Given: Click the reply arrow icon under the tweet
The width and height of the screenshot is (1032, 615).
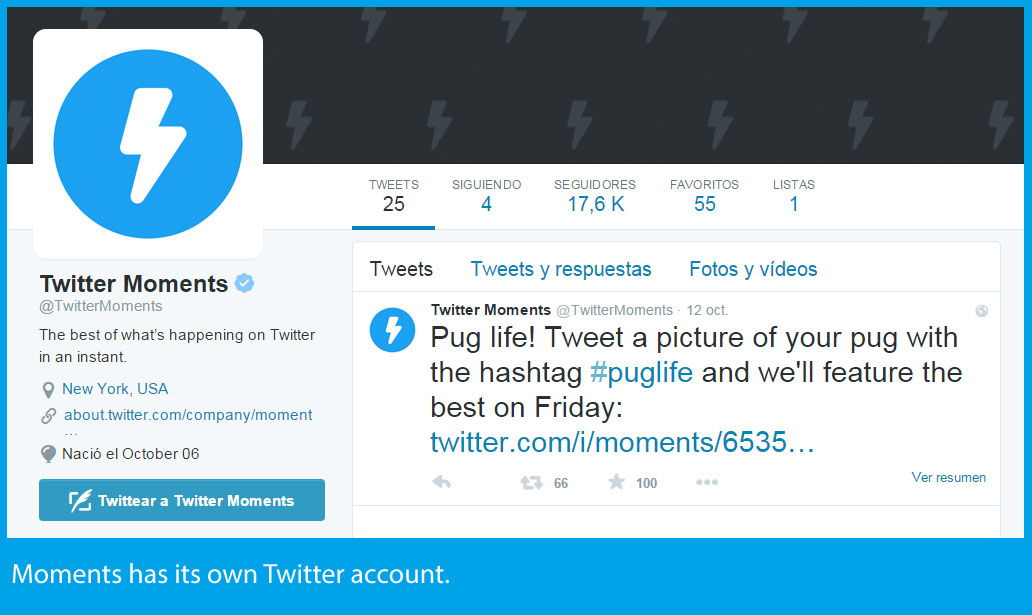Looking at the screenshot, I should (x=442, y=482).
